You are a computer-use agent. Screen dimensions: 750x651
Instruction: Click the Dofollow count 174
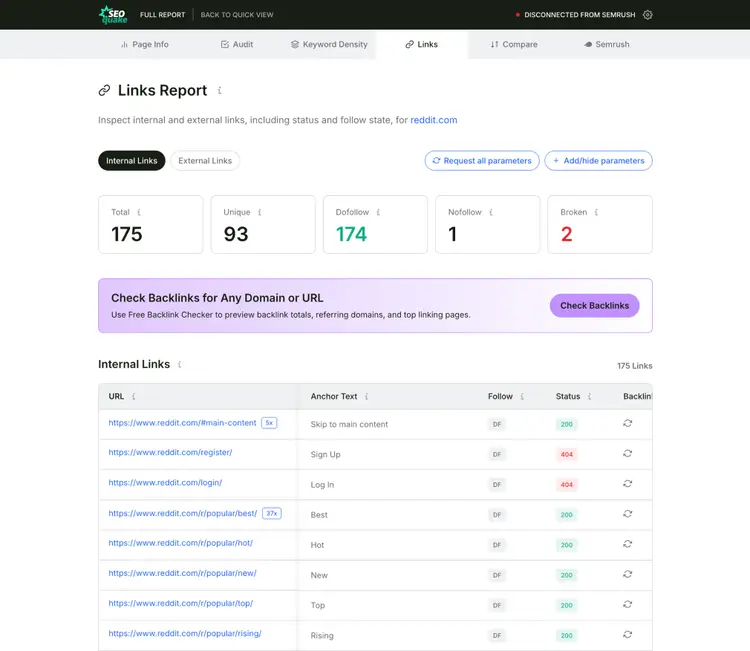click(x=351, y=234)
